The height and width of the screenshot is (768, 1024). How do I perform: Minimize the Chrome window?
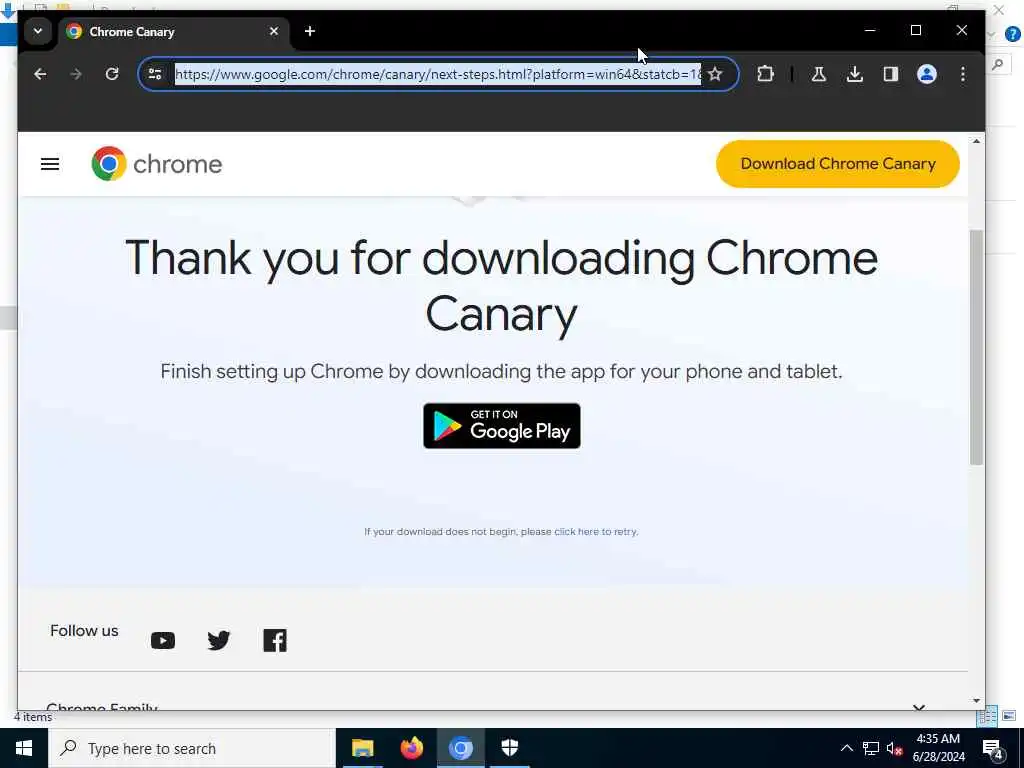click(x=870, y=31)
